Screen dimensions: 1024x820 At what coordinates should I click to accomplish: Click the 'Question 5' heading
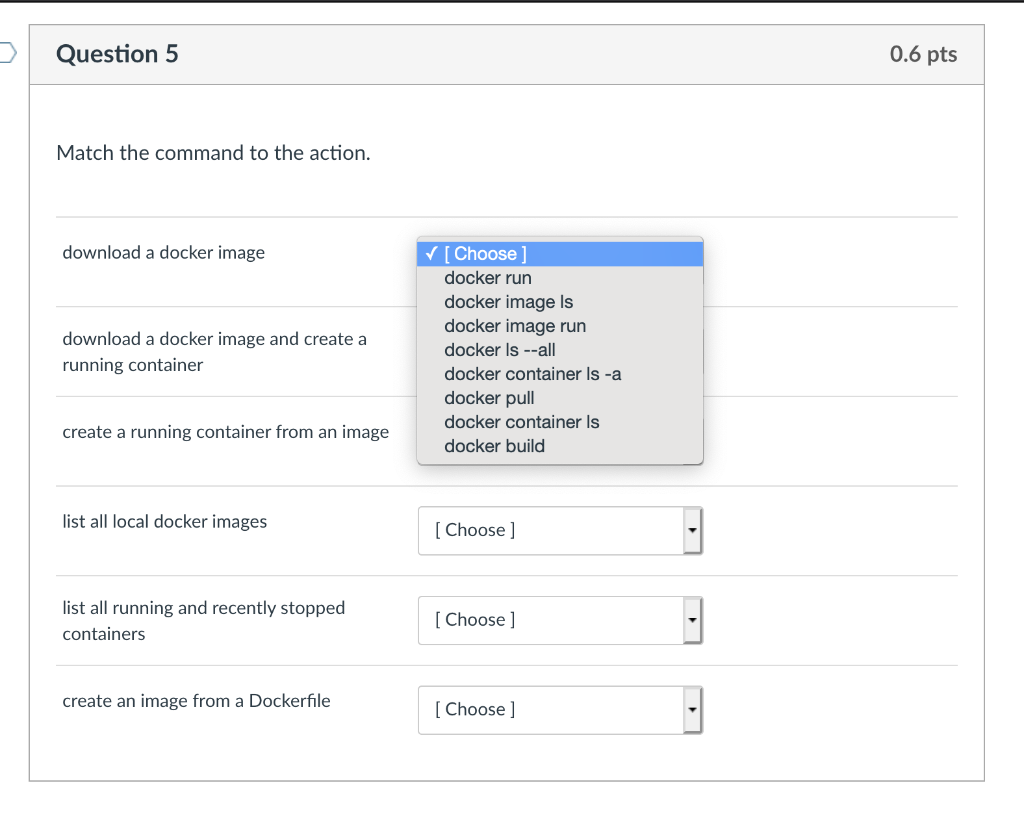point(117,54)
